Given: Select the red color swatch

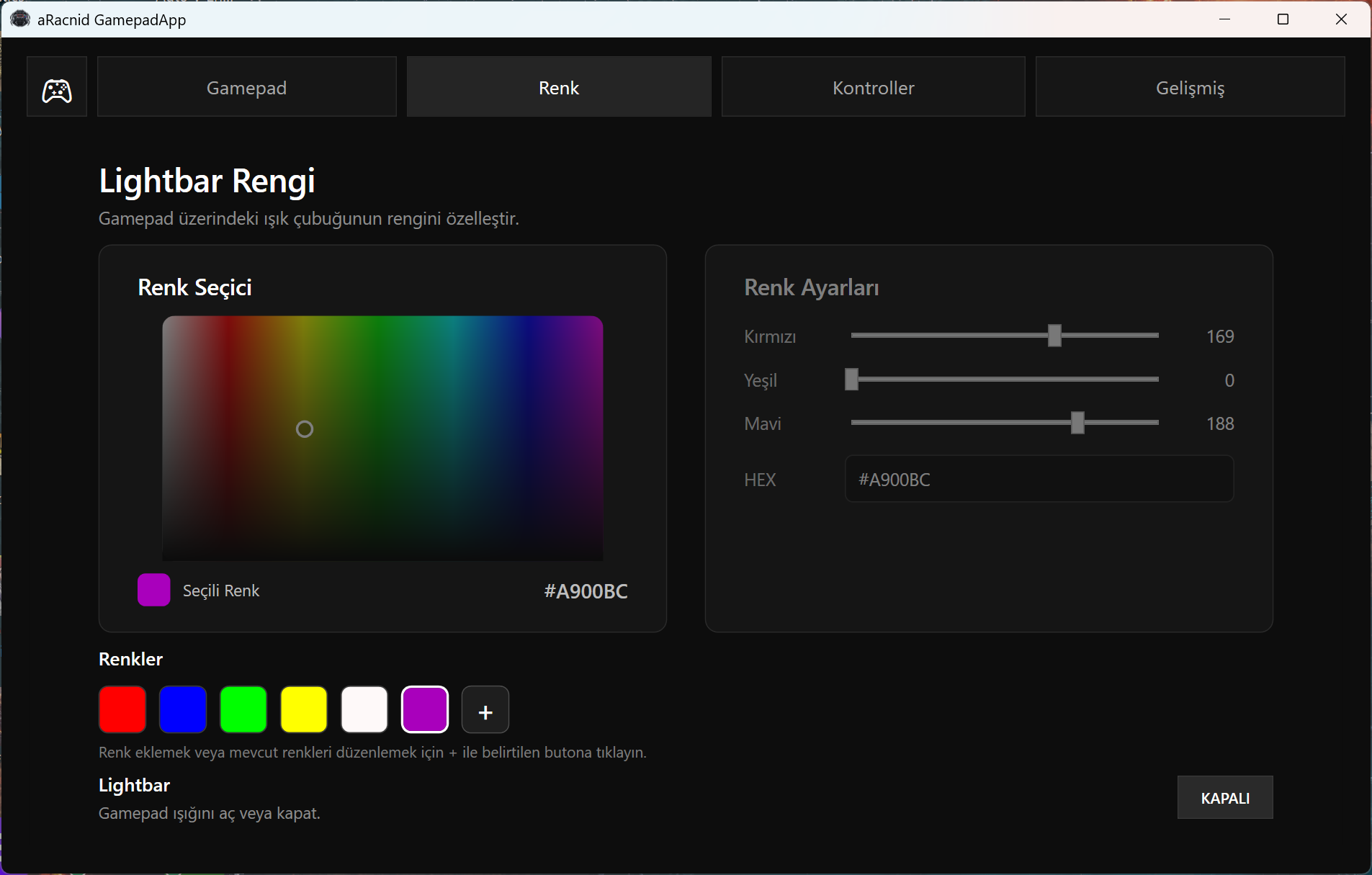Looking at the screenshot, I should (x=122, y=709).
